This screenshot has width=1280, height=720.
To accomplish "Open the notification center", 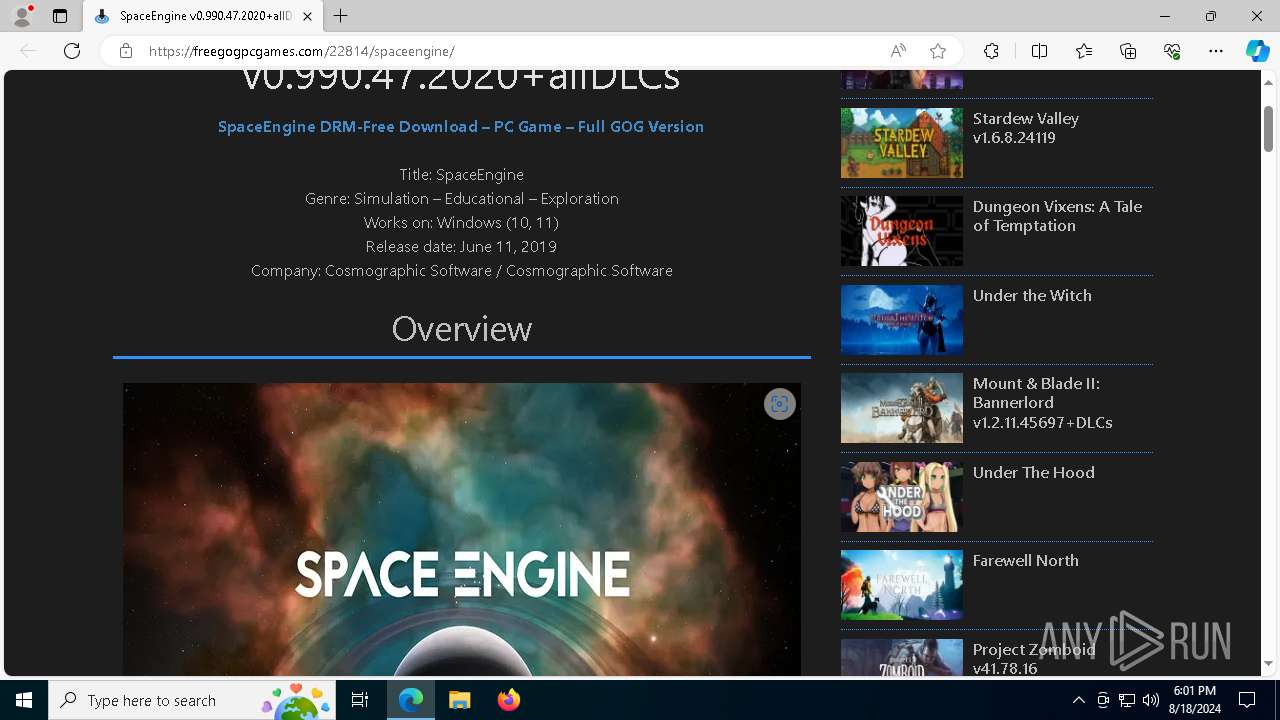I will point(1247,700).
